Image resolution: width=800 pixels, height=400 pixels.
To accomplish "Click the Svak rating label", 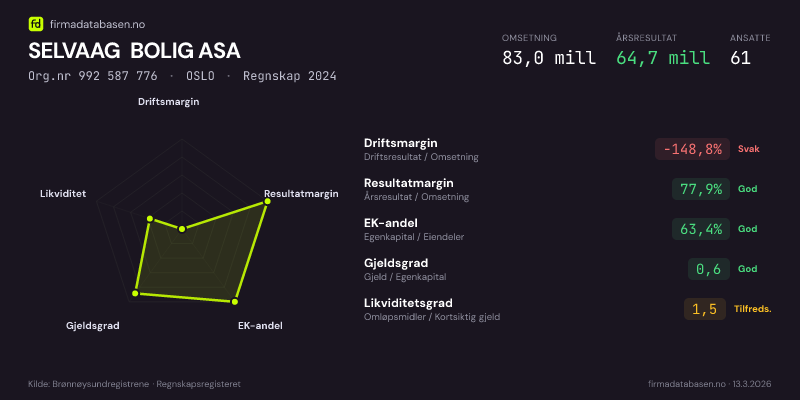I will pos(749,149).
